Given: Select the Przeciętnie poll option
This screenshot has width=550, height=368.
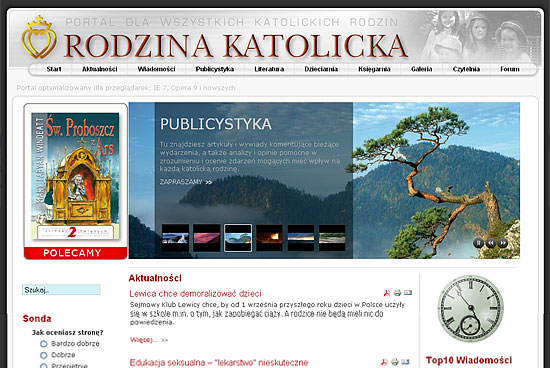Looking at the screenshot, I should [x=43, y=366].
